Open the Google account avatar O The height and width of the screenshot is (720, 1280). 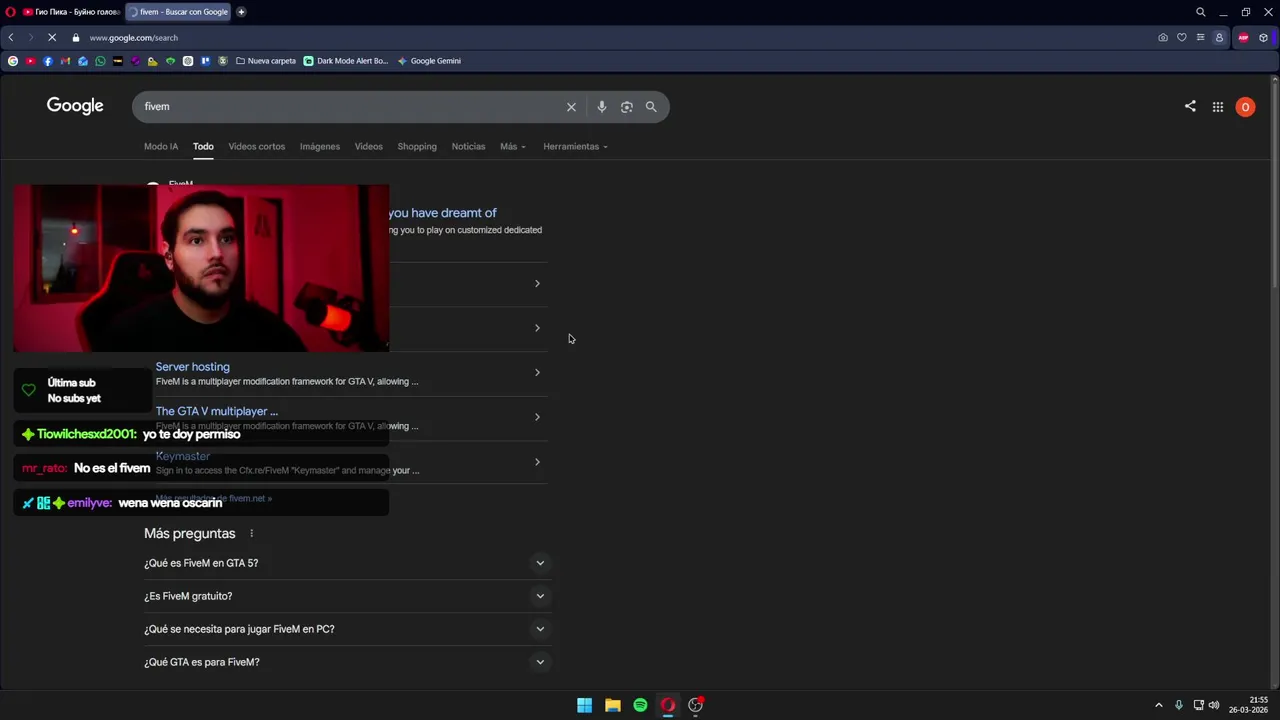point(1245,107)
